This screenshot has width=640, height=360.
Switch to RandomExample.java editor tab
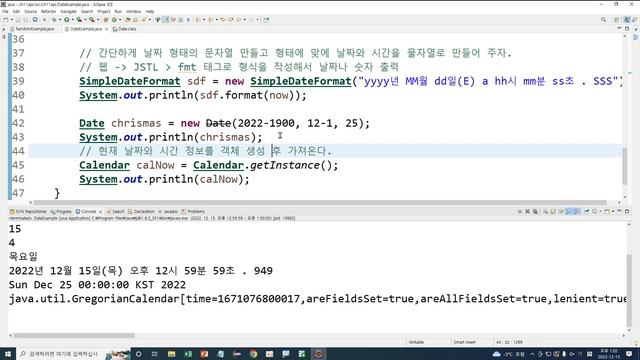32,29
